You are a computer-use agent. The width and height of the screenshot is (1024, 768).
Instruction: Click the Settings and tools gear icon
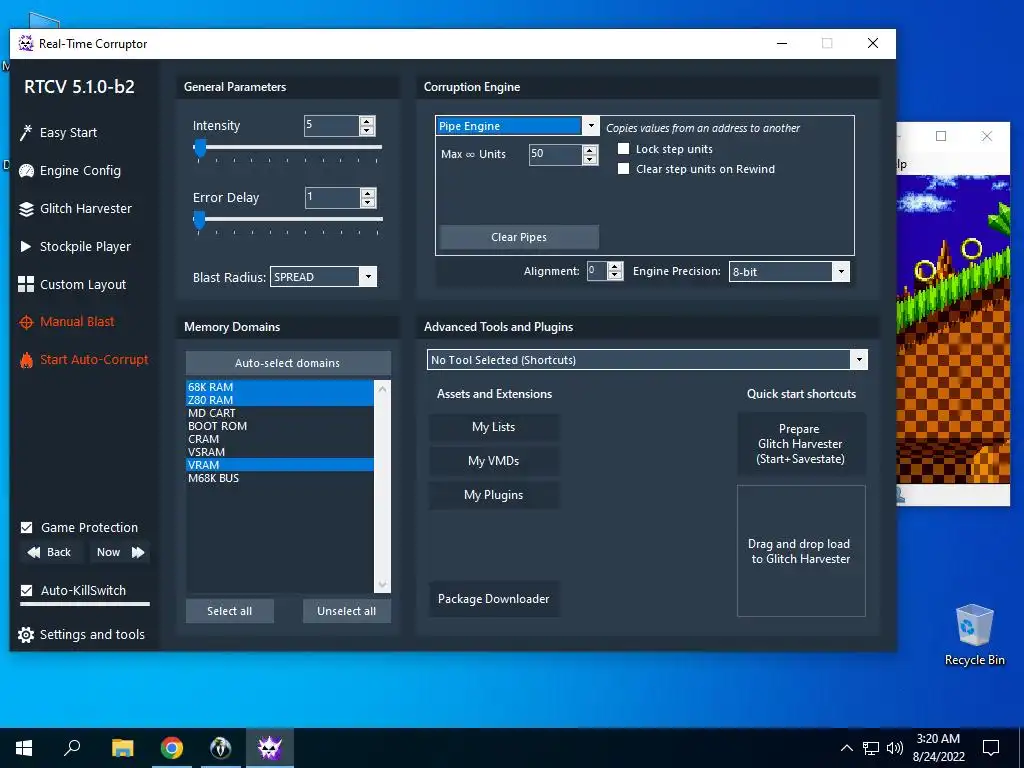click(25, 635)
